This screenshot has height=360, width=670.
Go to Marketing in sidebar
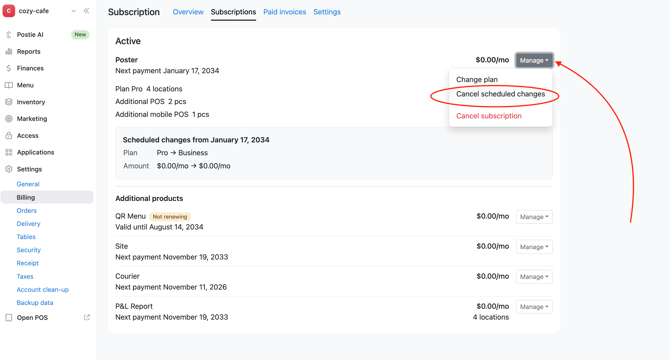click(x=32, y=119)
